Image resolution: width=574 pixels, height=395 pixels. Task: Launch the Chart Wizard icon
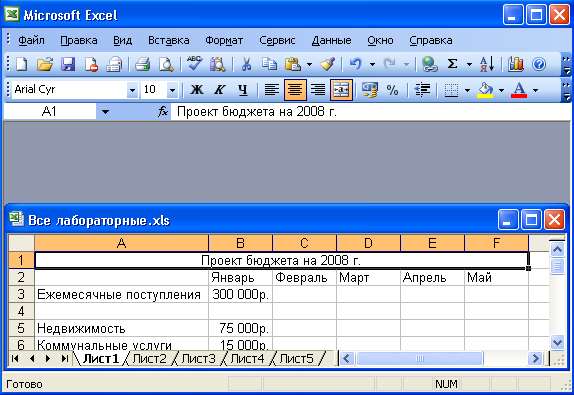point(515,64)
